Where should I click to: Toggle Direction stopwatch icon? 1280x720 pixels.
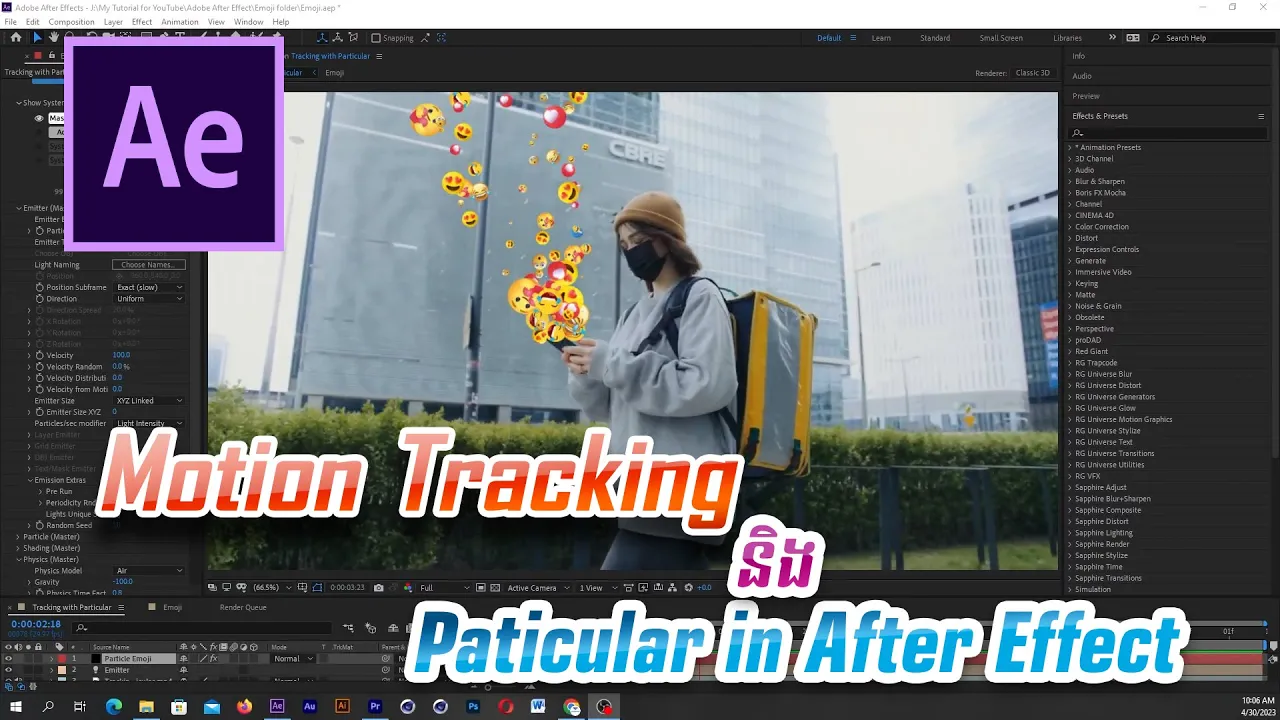[x=40, y=299]
